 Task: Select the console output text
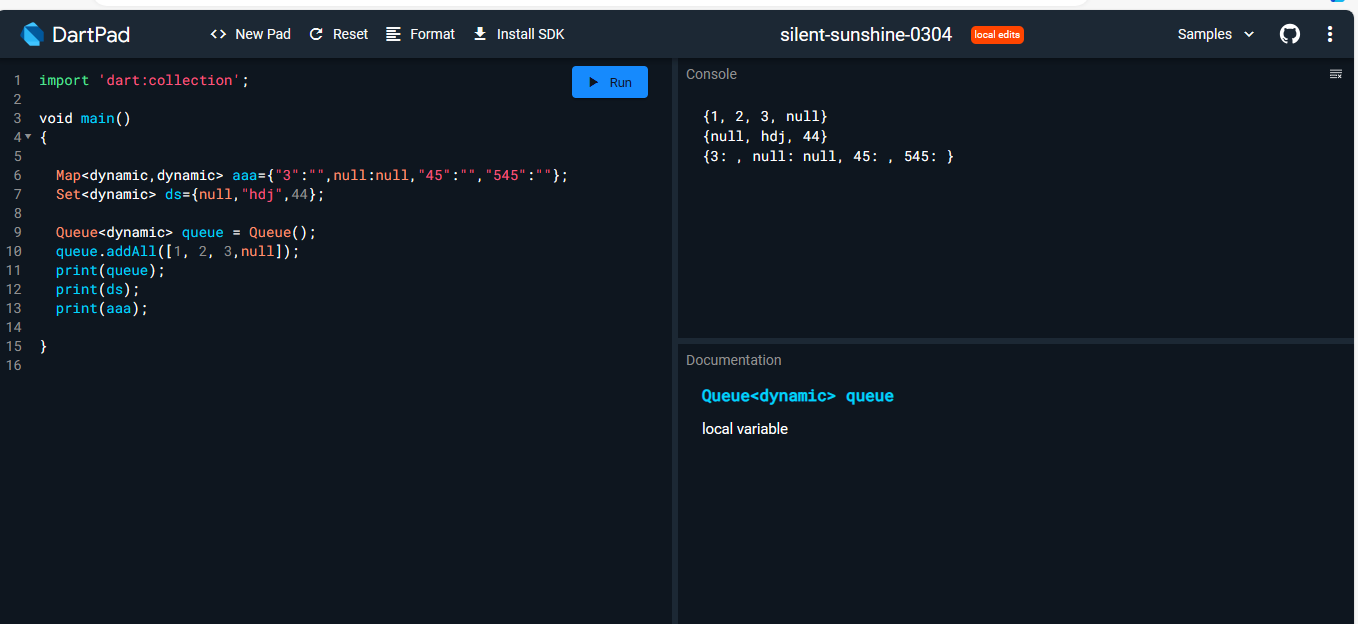click(828, 135)
